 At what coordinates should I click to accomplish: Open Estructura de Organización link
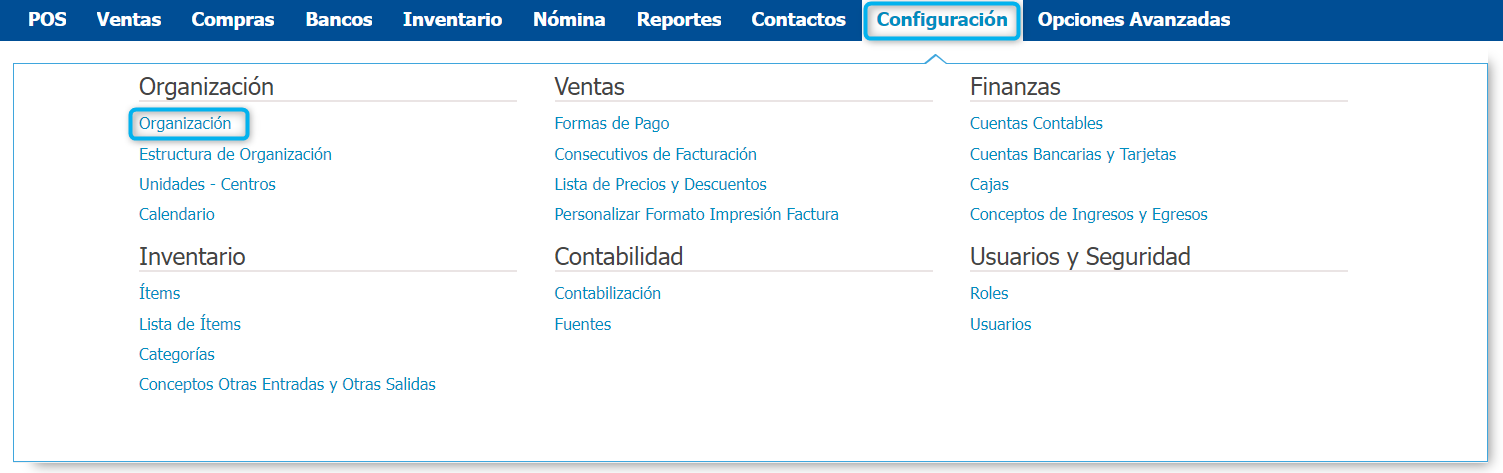tap(235, 154)
